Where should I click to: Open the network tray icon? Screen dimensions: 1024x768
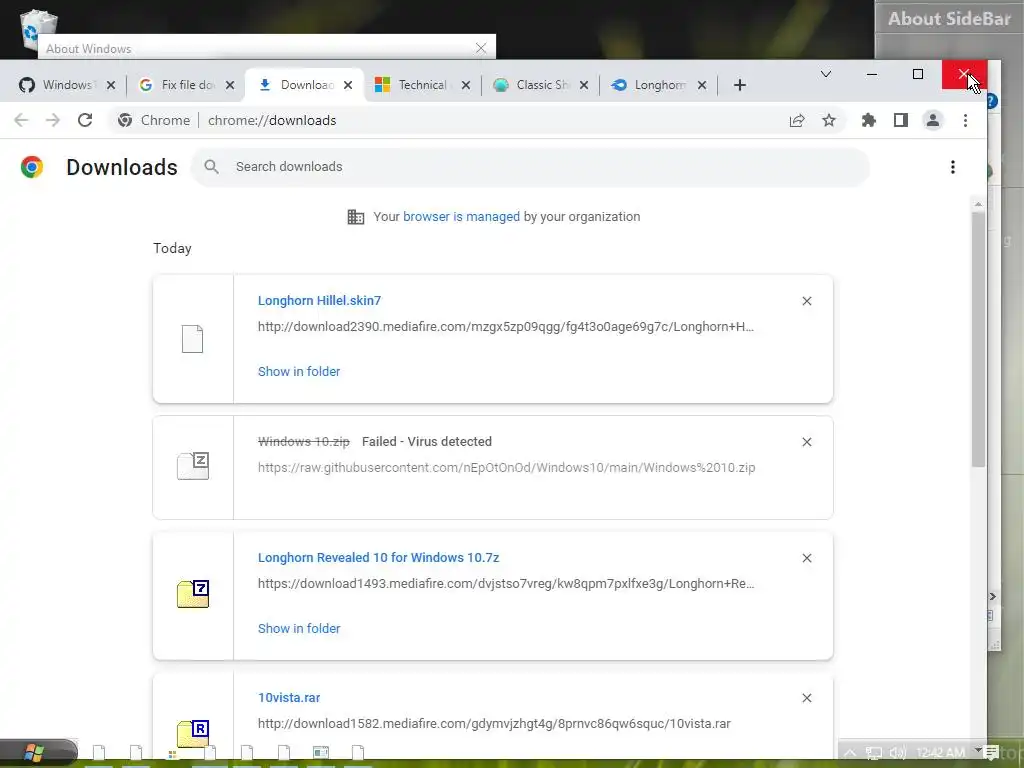[874, 753]
